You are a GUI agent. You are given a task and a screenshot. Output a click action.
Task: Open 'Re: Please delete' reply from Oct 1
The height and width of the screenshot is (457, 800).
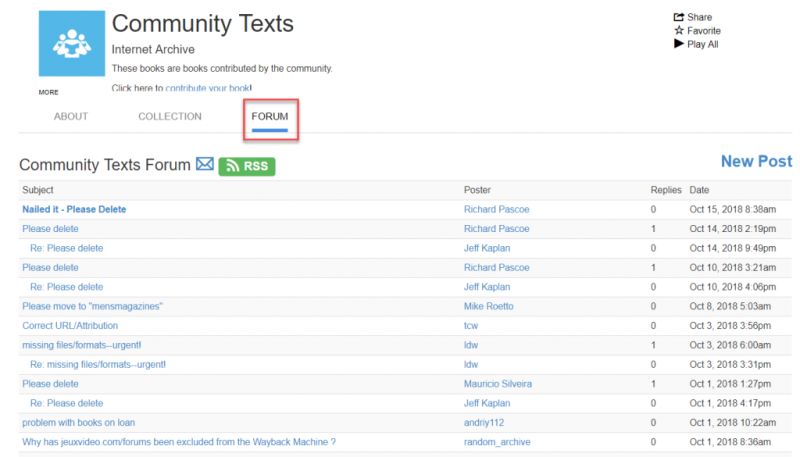(x=66, y=403)
